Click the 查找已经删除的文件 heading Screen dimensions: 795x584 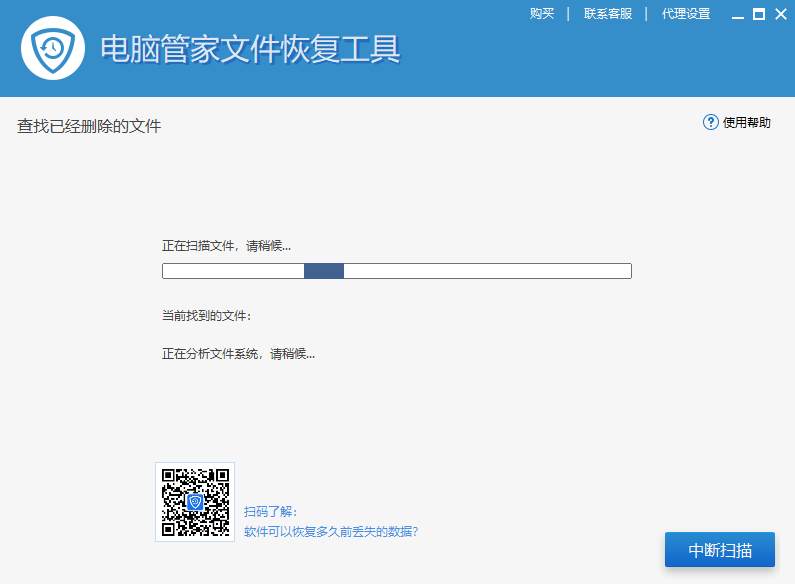(89, 126)
